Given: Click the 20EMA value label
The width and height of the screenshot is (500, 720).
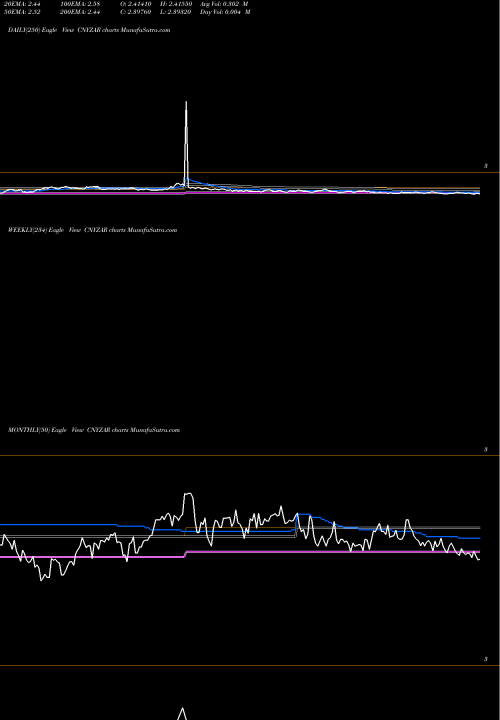Looking at the screenshot, I should (x=24, y=4).
